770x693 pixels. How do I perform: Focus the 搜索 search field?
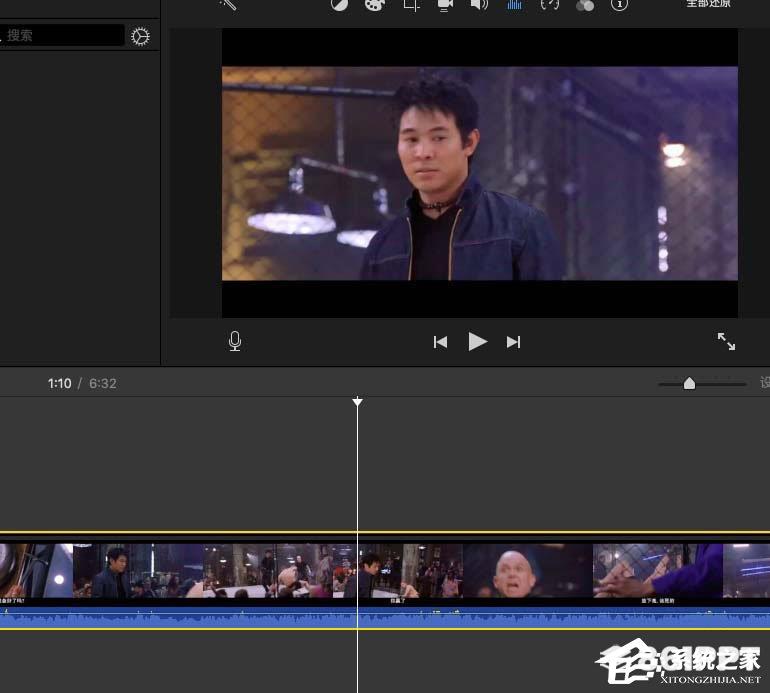[61, 35]
